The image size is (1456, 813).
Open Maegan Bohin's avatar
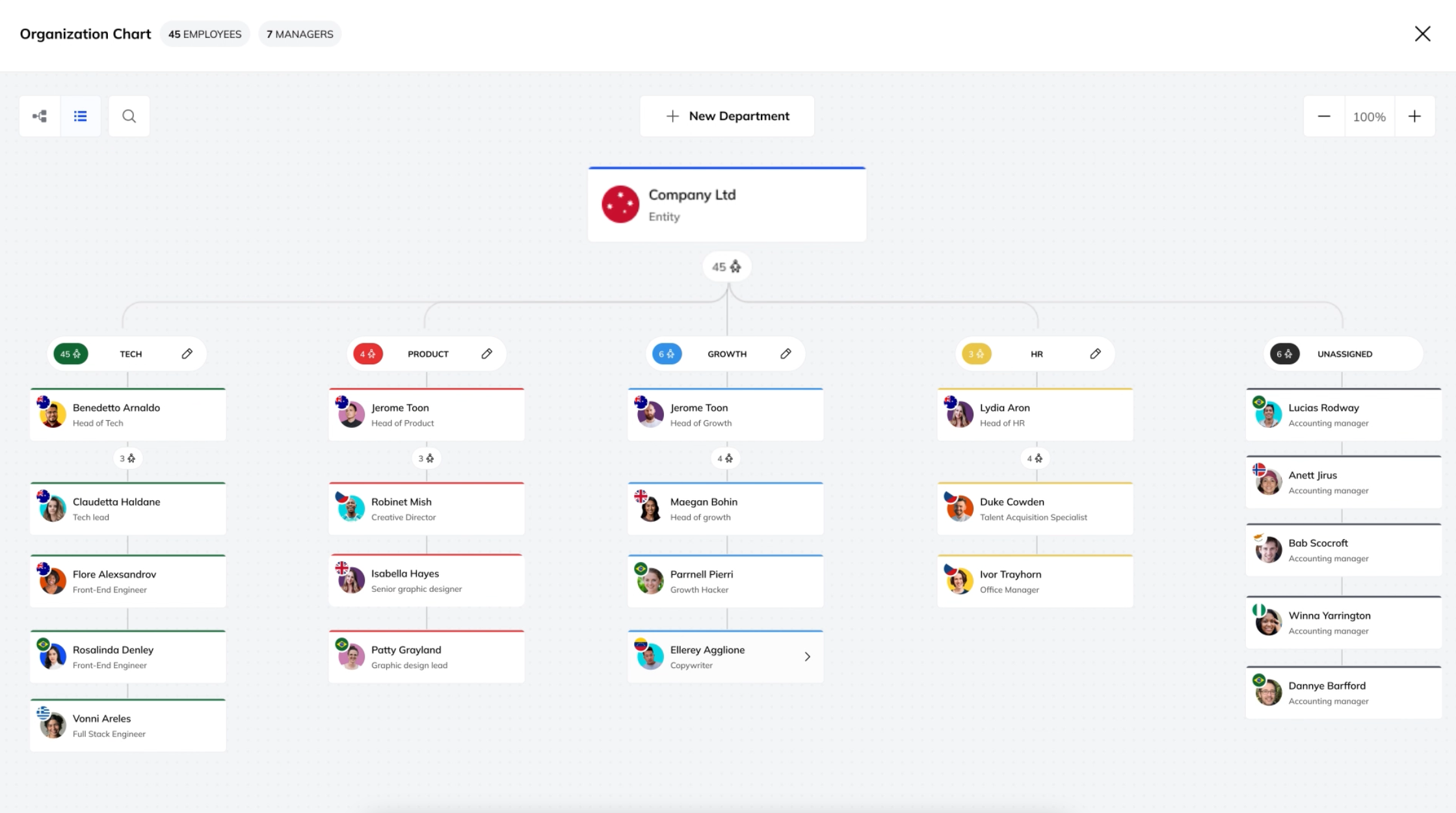650,509
